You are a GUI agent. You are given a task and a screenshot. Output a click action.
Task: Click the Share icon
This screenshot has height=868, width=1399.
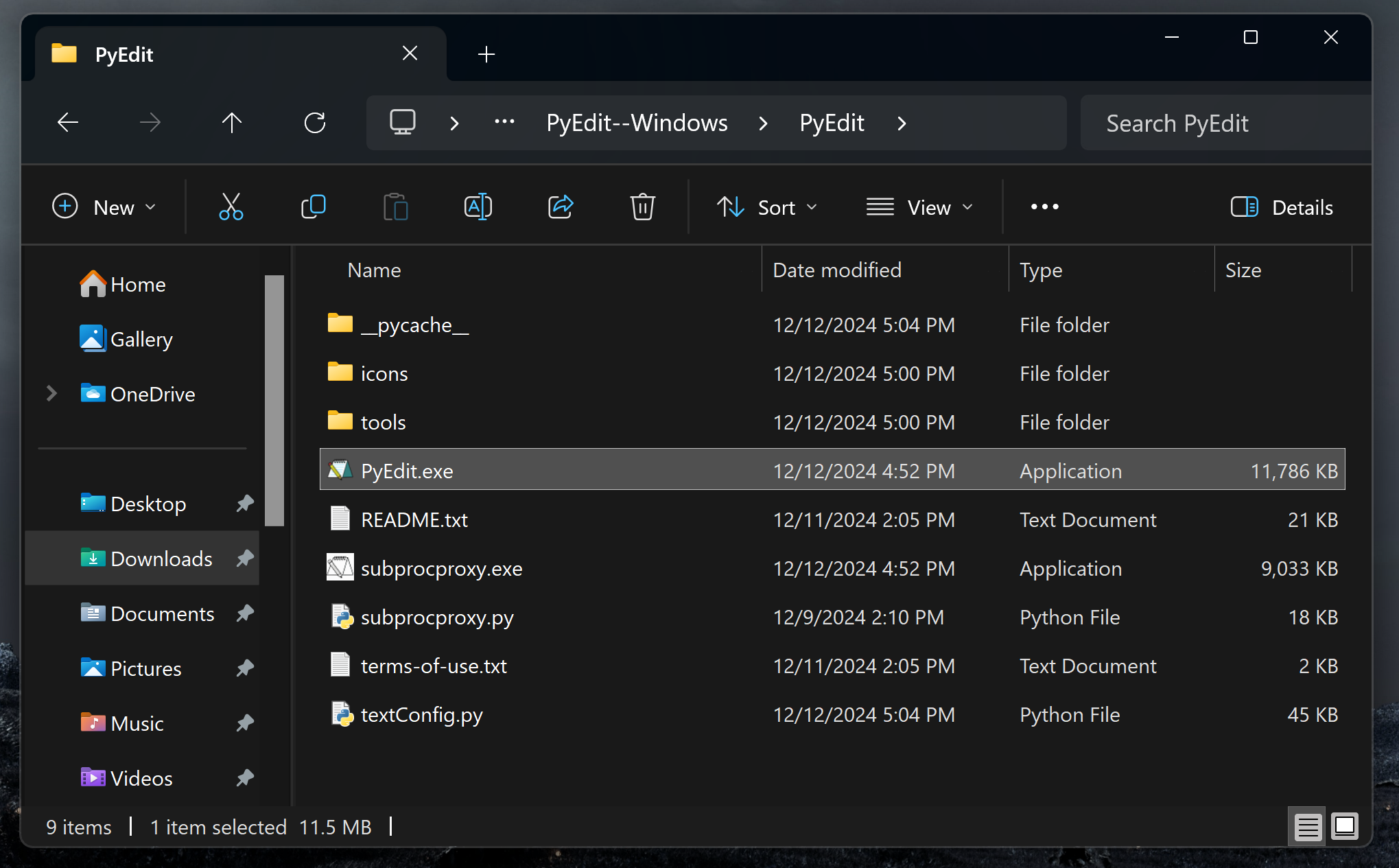point(561,207)
